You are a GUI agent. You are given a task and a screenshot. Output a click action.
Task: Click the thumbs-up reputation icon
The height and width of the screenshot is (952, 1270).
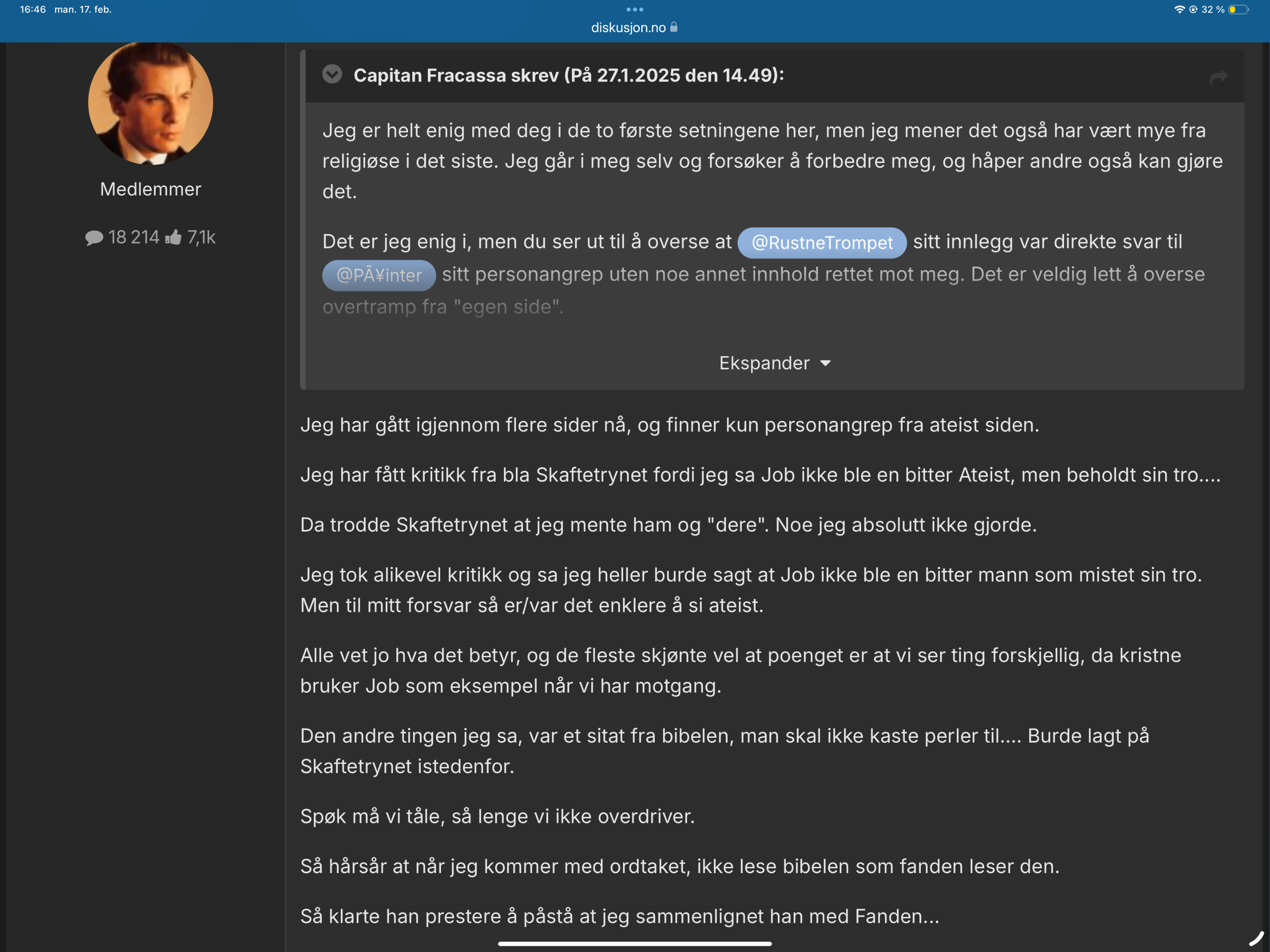click(x=173, y=237)
